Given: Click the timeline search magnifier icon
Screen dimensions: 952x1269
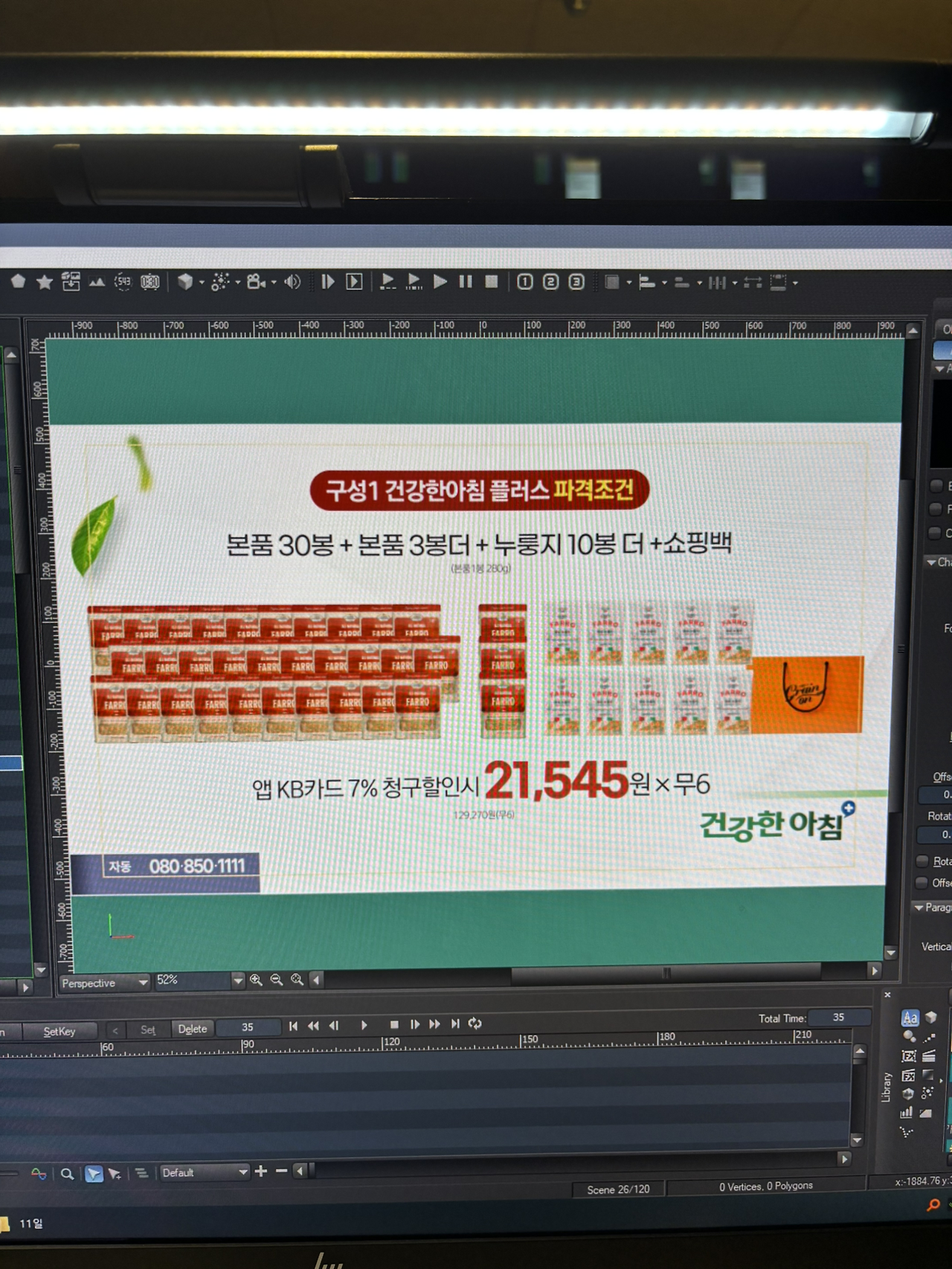Looking at the screenshot, I should (67, 1174).
